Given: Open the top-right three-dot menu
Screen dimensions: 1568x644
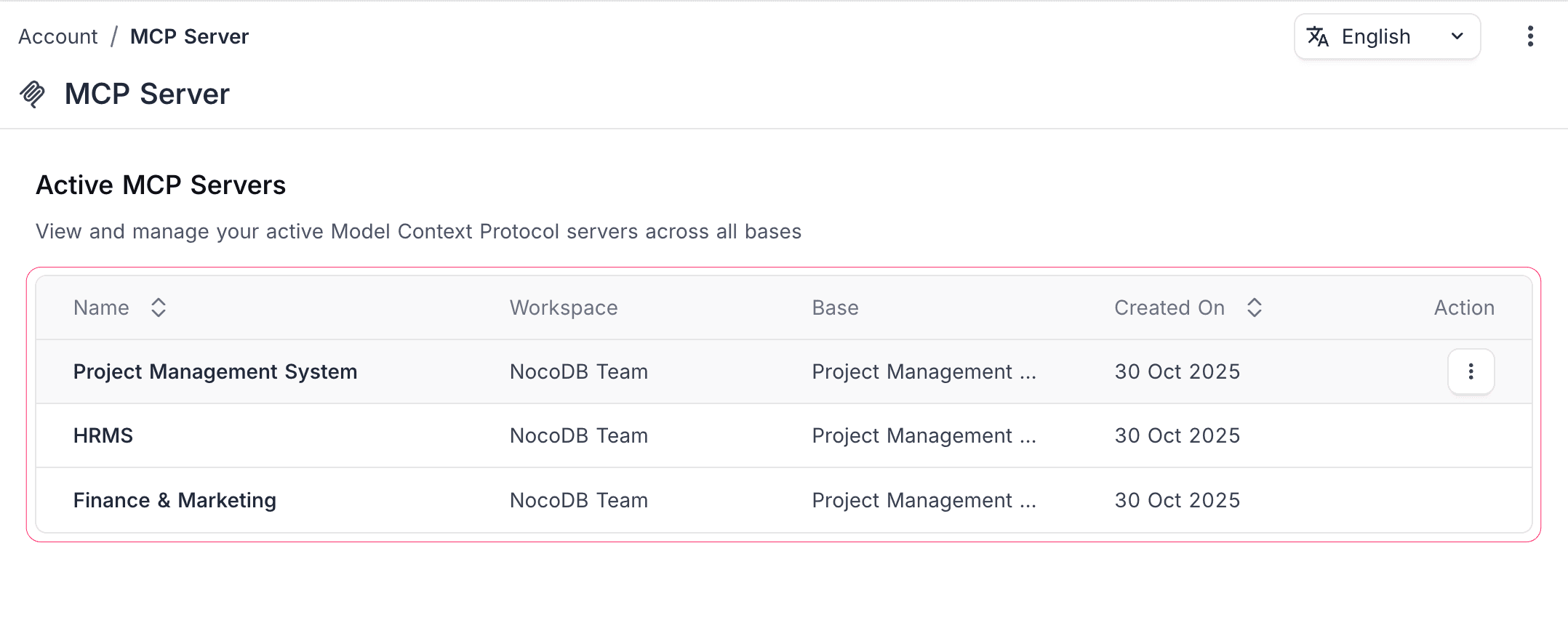Looking at the screenshot, I should pyautogui.click(x=1530, y=36).
